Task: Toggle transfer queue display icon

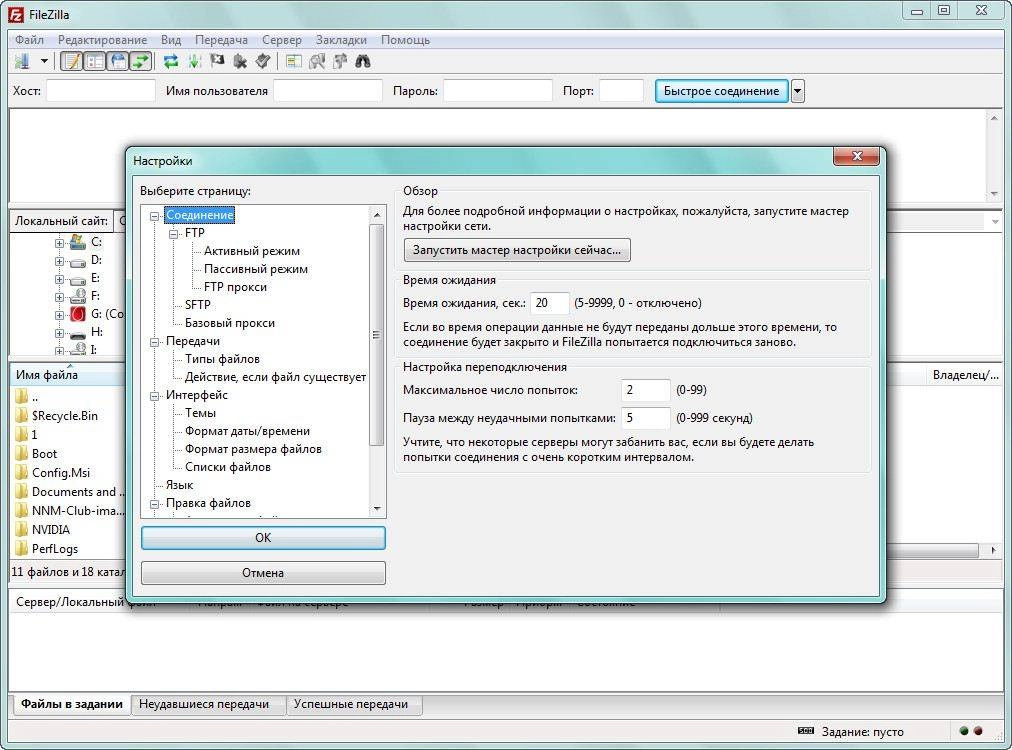Action: coord(141,61)
